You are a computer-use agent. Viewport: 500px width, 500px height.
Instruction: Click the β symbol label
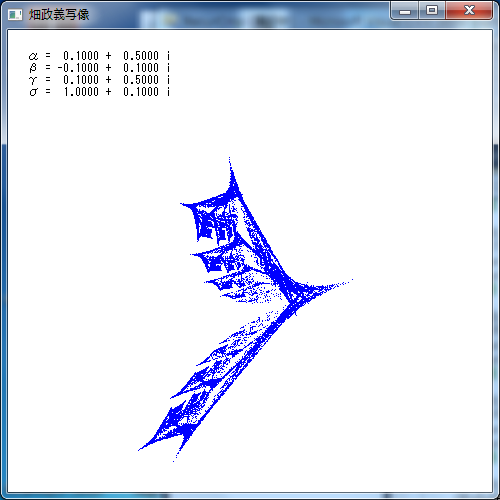pos(33,68)
